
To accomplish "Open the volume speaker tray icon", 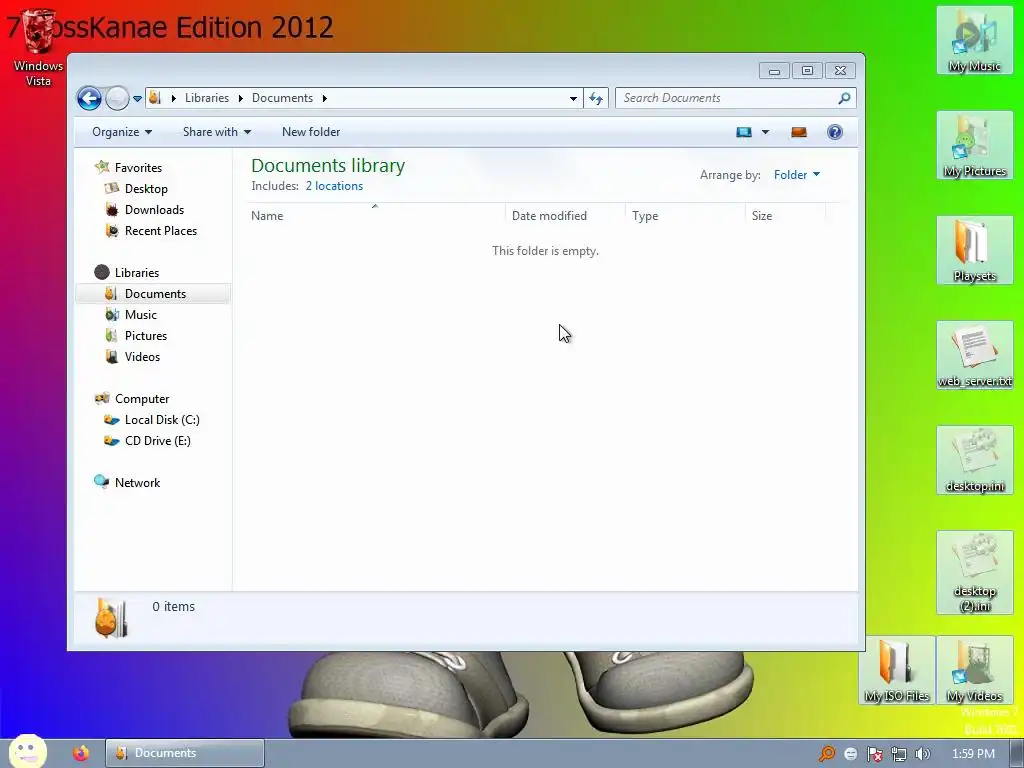I will (922, 754).
